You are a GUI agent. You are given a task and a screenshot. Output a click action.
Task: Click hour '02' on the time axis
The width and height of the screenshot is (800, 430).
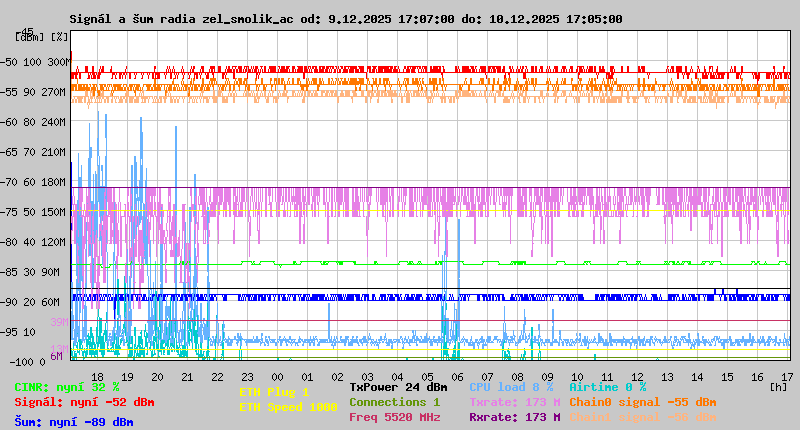[337, 377]
